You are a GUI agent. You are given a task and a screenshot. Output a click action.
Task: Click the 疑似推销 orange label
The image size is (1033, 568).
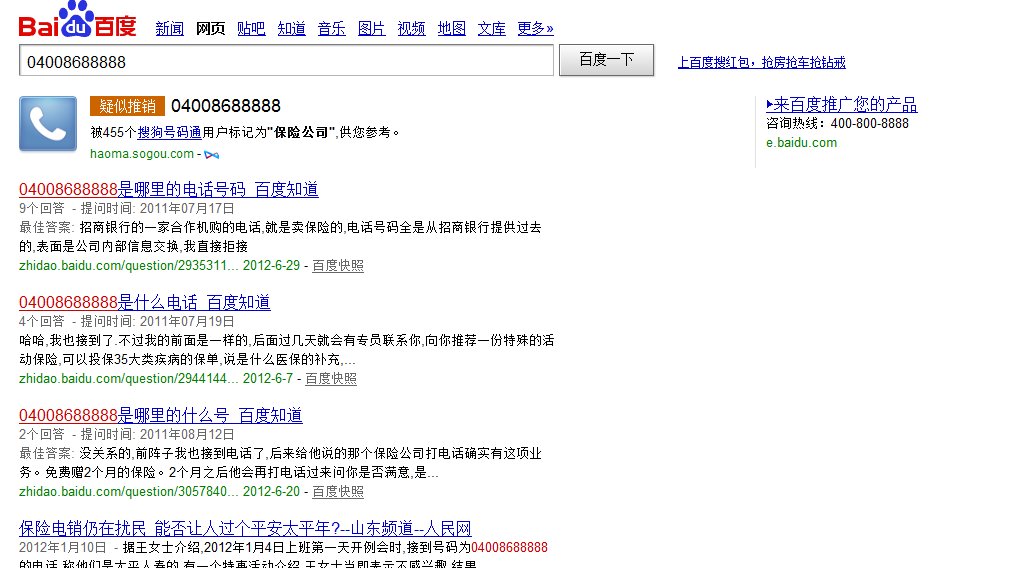coord(127,106)
